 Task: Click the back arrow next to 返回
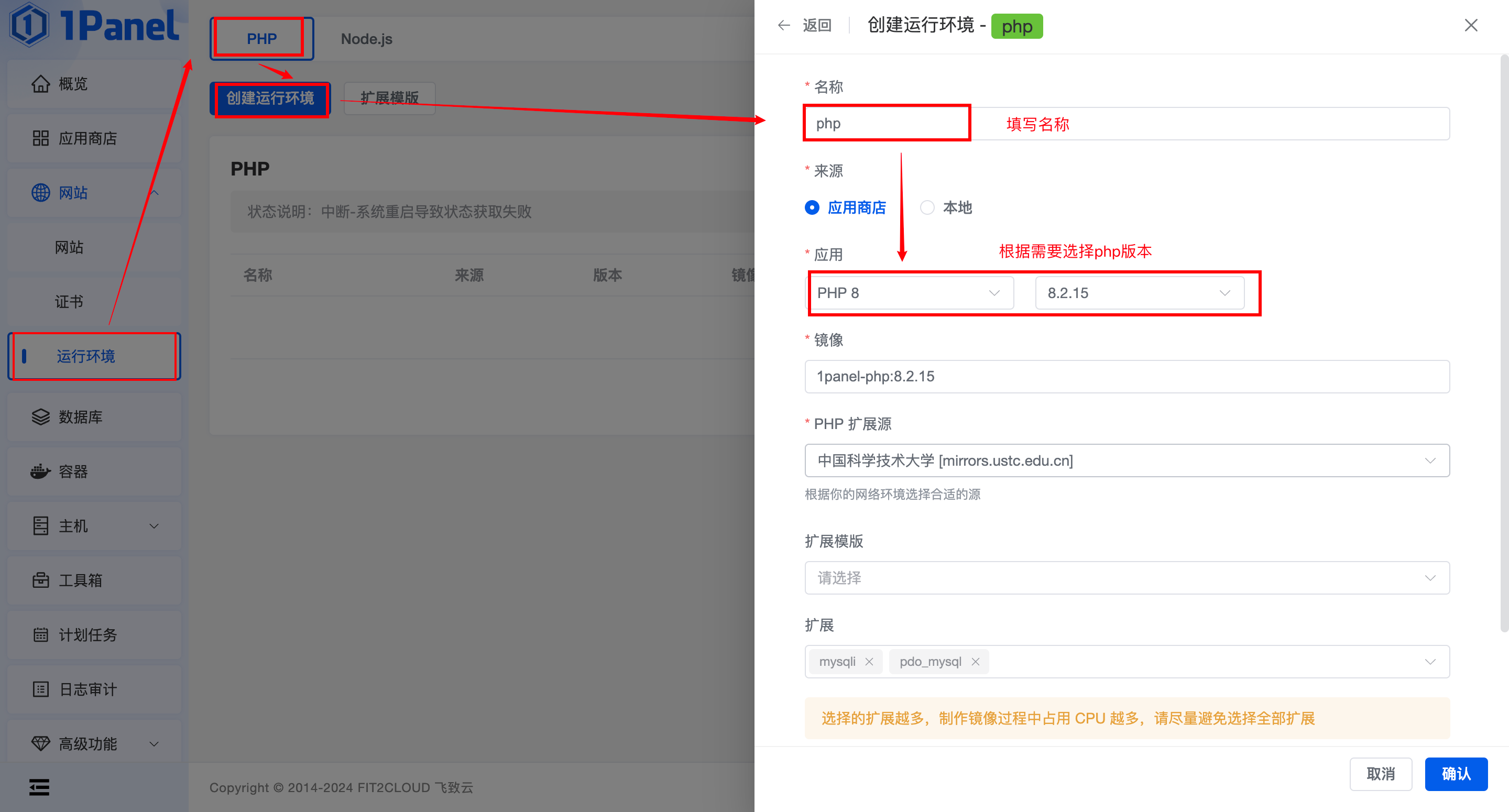pyautogui.click(x=784, y=25)
